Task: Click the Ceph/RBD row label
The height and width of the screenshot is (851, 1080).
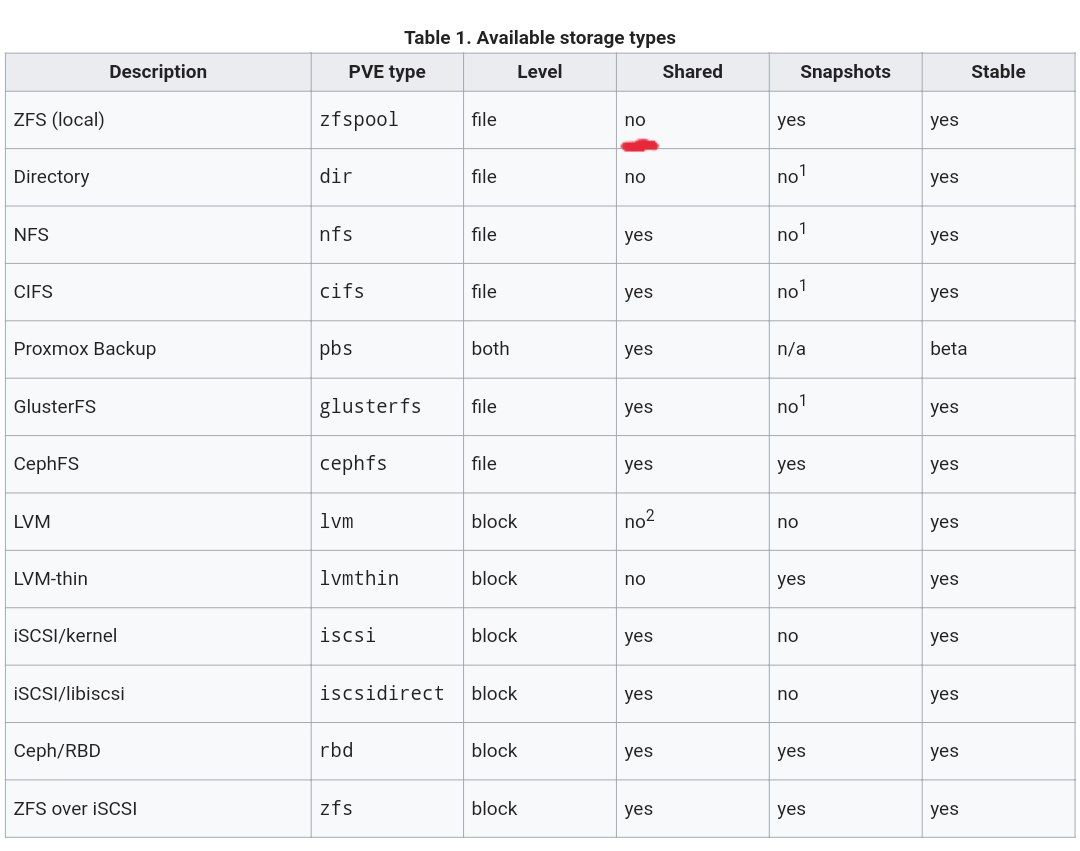Action: 57,750
